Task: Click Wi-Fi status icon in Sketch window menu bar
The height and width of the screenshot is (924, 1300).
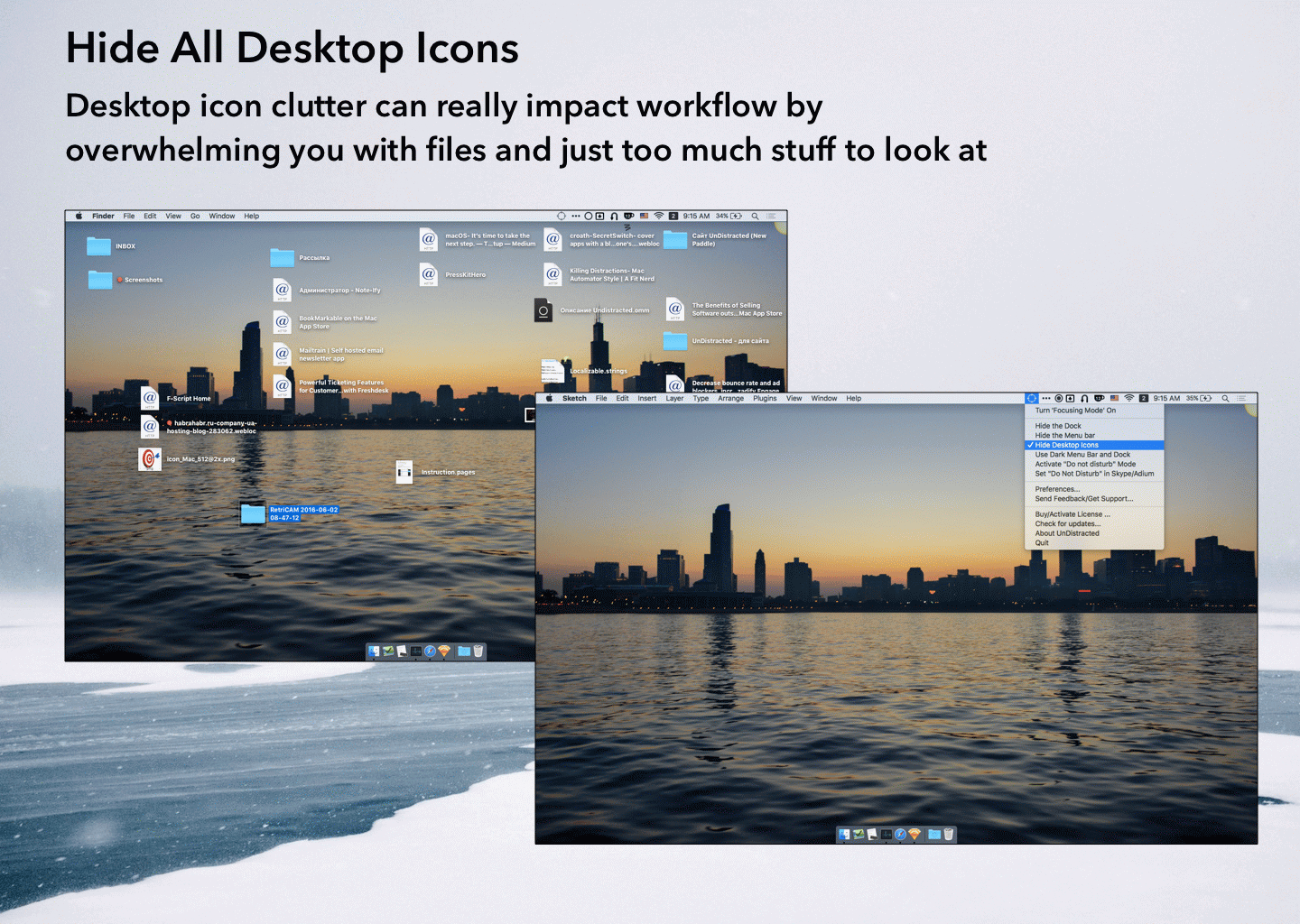Action: click(x=1128, y=398)
